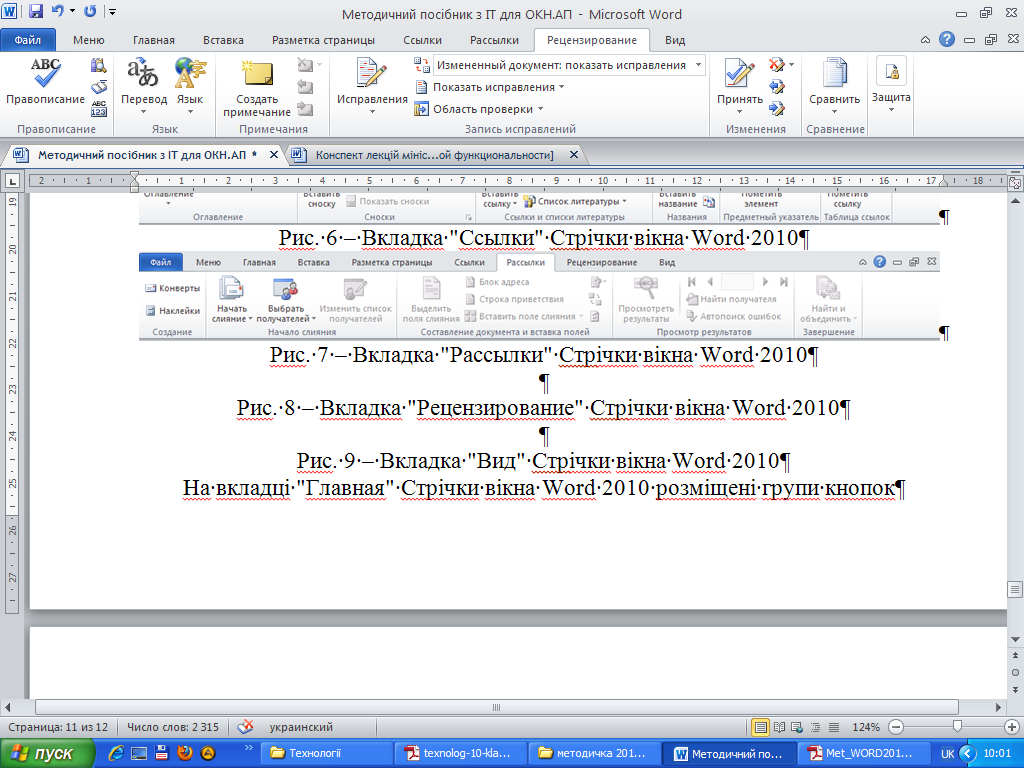
Task: Open Word Help question mark icon
Action: [947, 39]
